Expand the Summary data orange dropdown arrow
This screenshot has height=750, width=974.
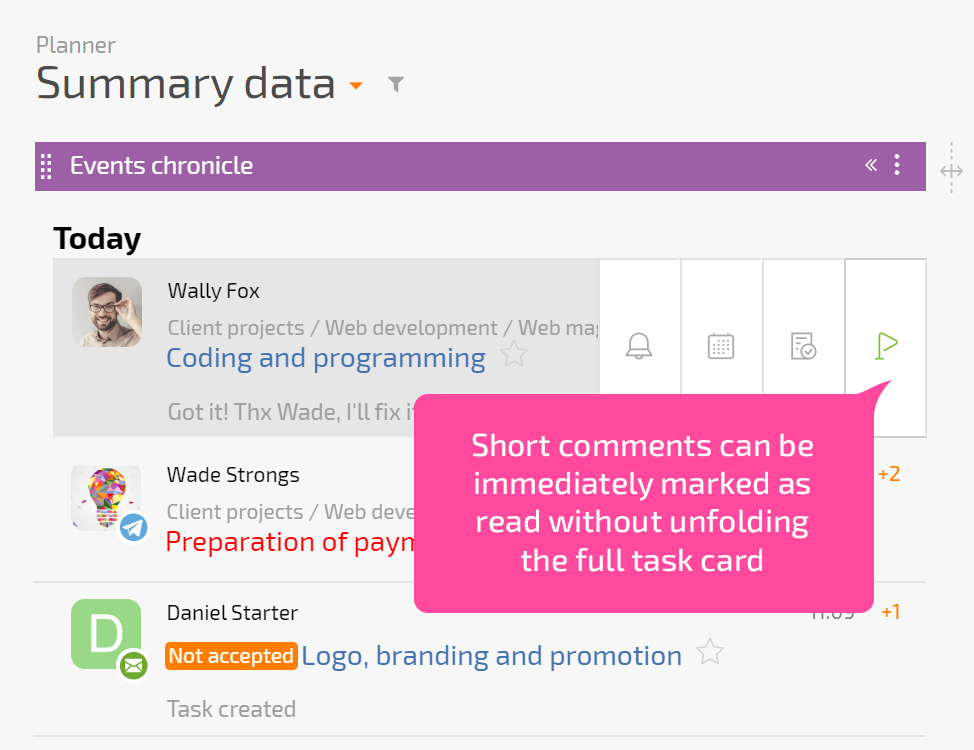pos(356,85)
